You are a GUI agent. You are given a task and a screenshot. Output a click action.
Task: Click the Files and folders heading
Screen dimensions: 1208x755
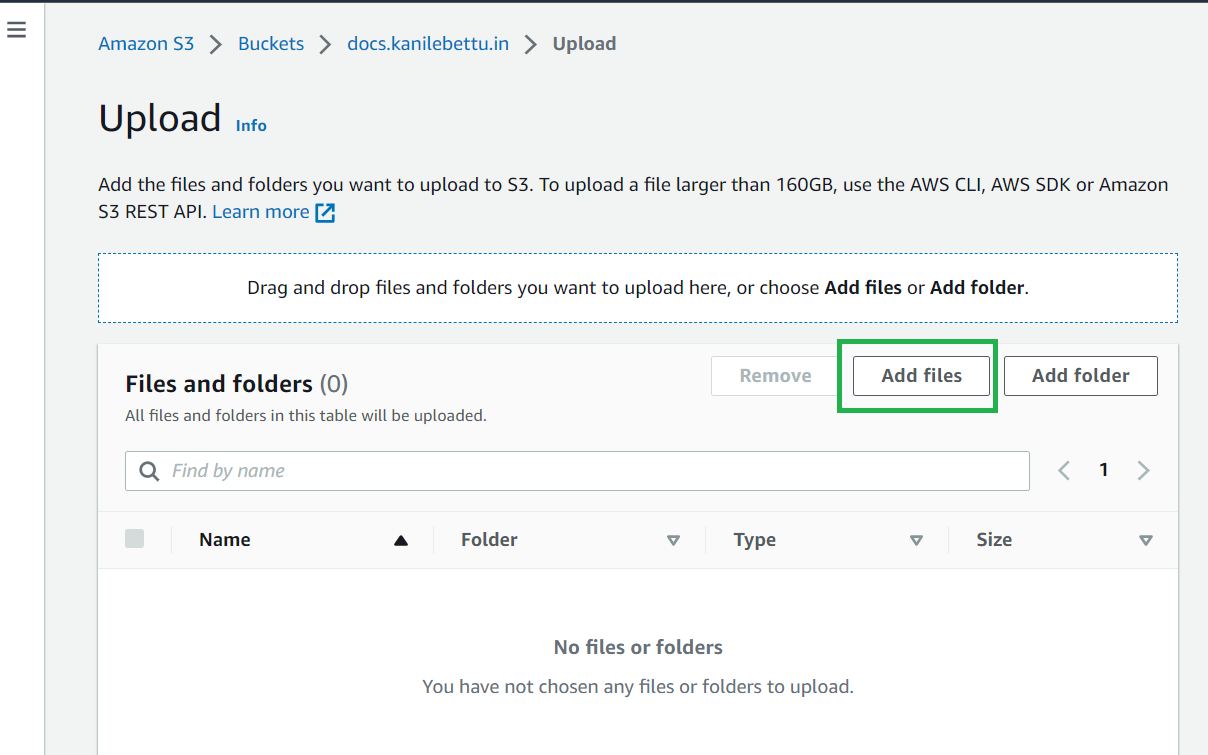(236, 384)
